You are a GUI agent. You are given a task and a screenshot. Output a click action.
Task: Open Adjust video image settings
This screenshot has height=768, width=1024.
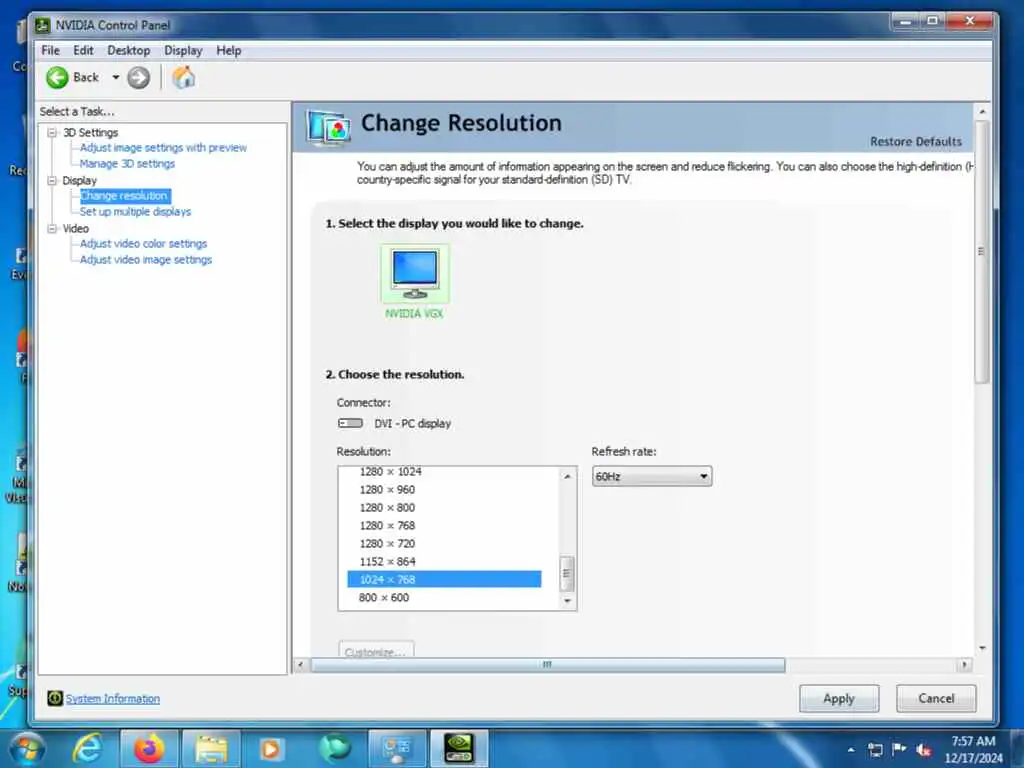point(146,260)
